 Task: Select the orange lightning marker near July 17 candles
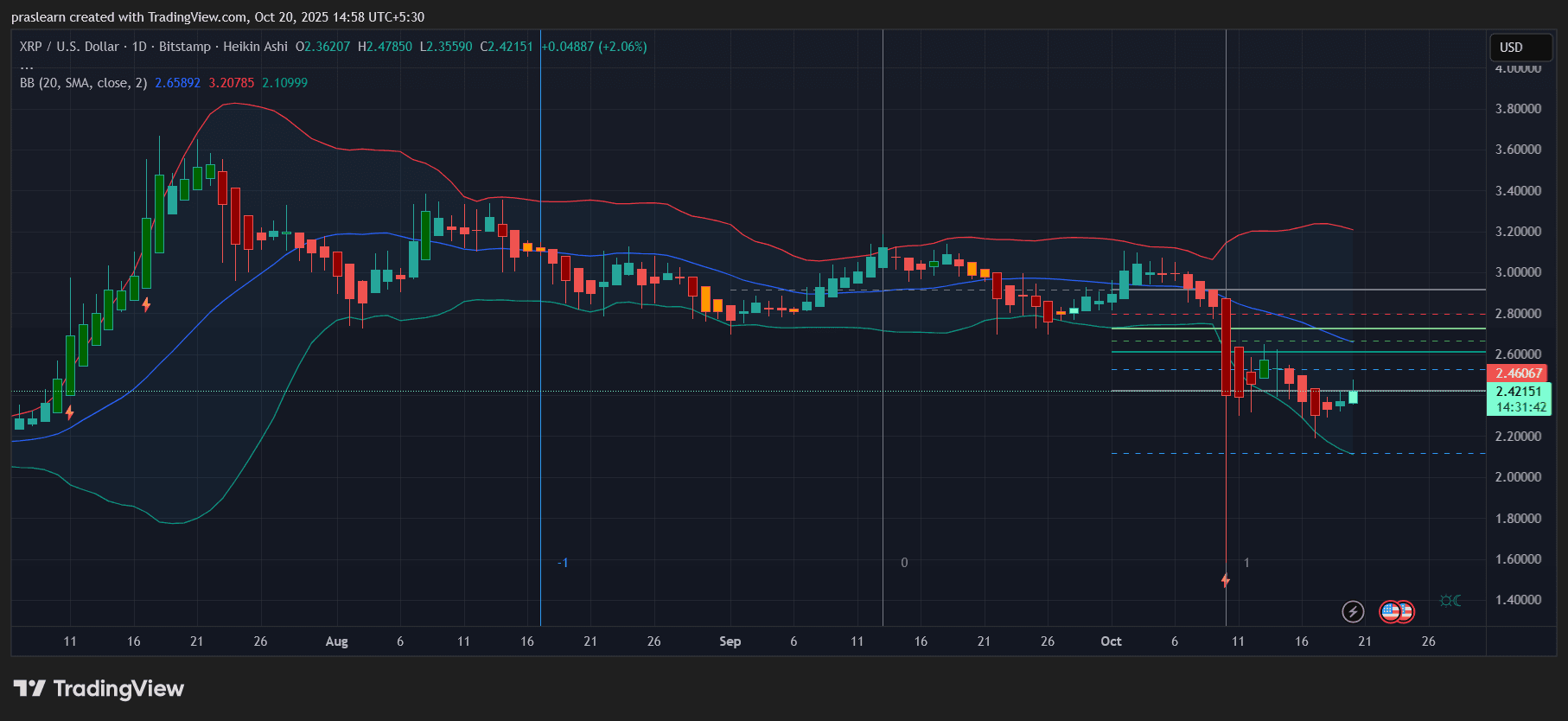146,304
